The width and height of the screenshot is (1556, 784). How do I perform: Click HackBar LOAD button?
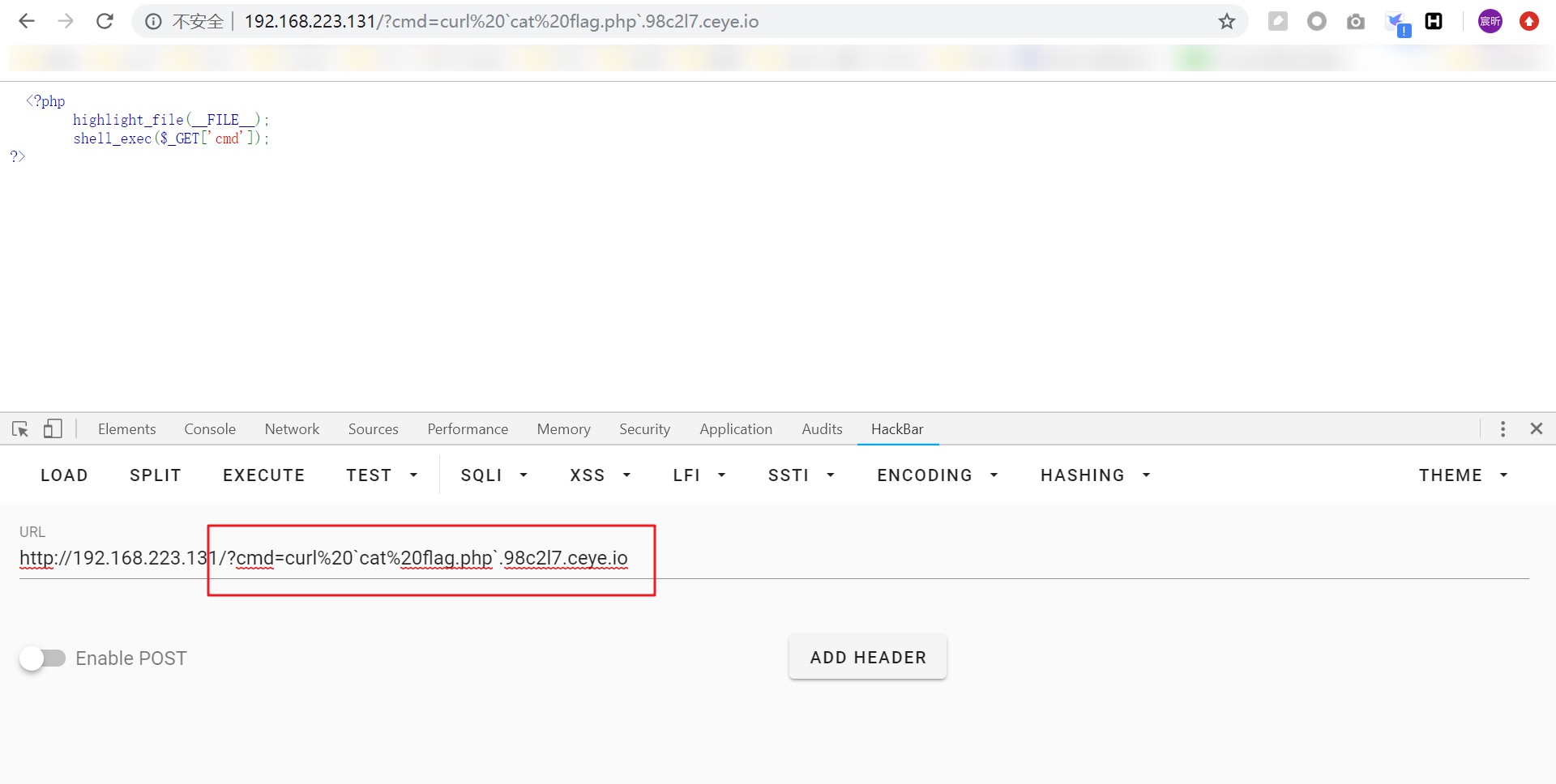tap(64, 475)
